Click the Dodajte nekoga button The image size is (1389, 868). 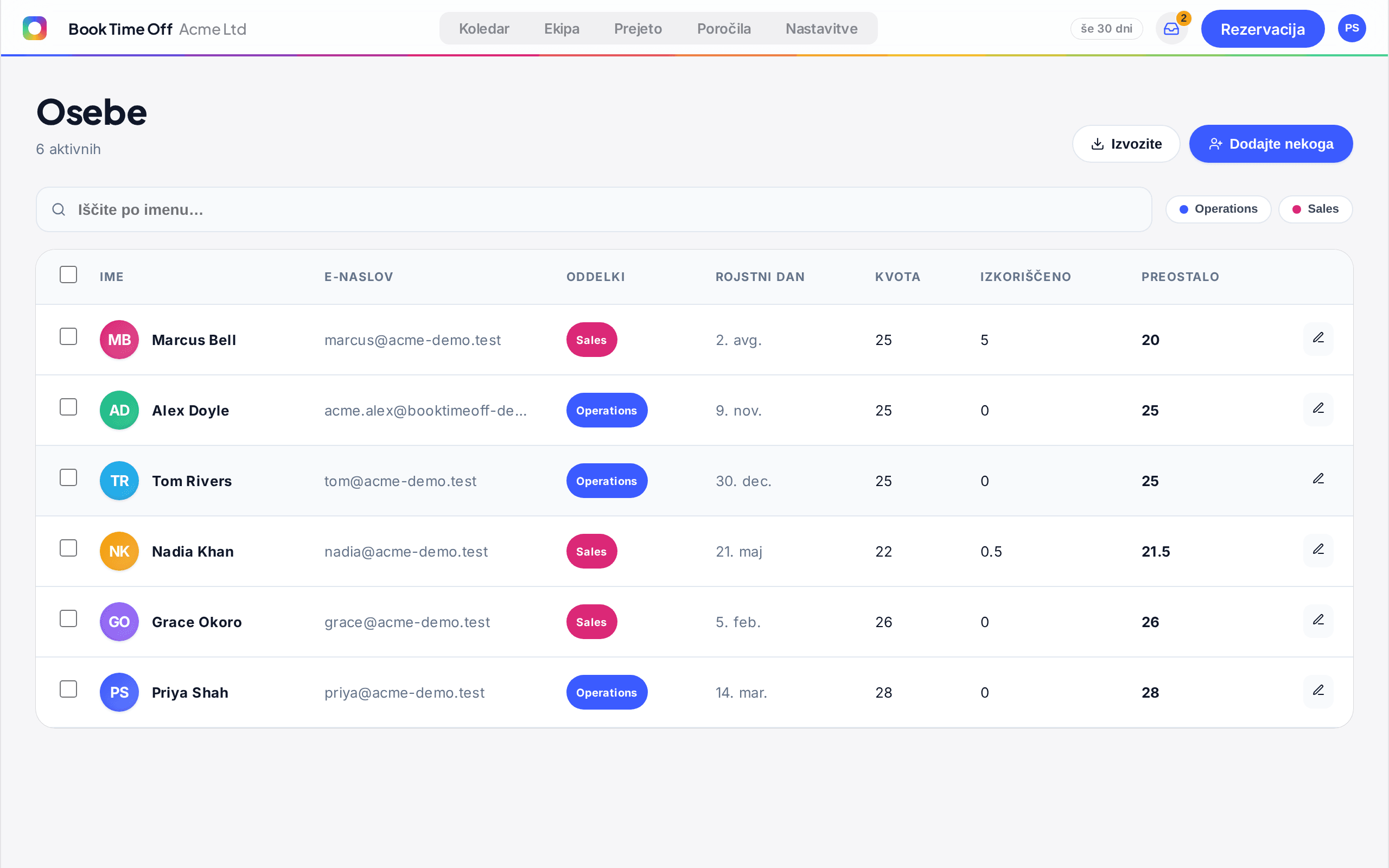point(1270,144)
